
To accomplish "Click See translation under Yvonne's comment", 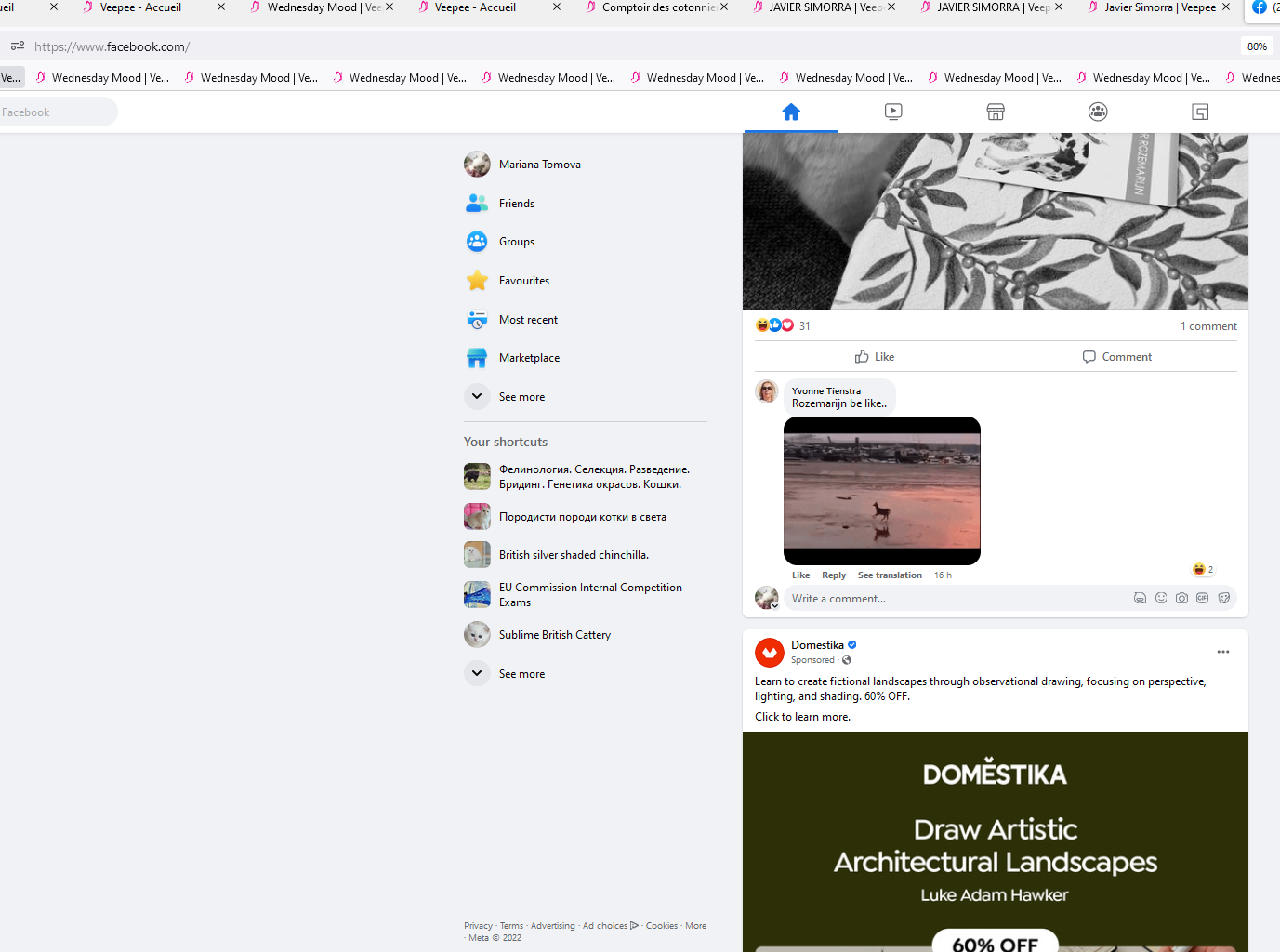I will [890, 575].
